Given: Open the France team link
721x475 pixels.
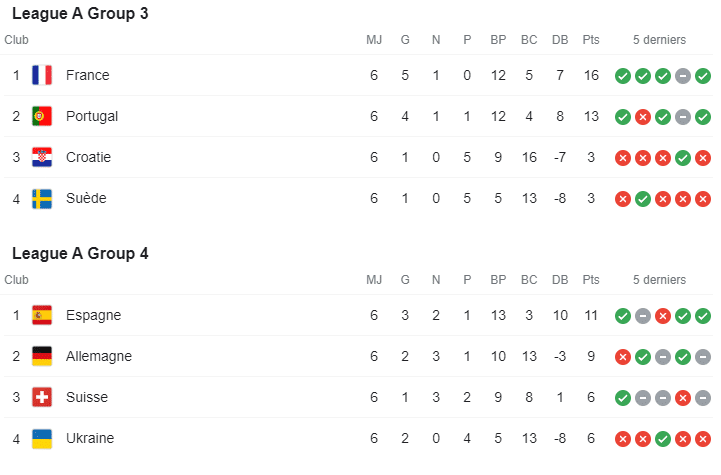Looking at the screenshot, I should (x=87, y=75).
